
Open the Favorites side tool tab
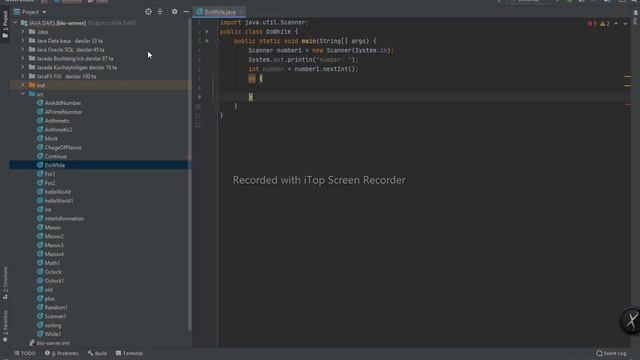5,326
